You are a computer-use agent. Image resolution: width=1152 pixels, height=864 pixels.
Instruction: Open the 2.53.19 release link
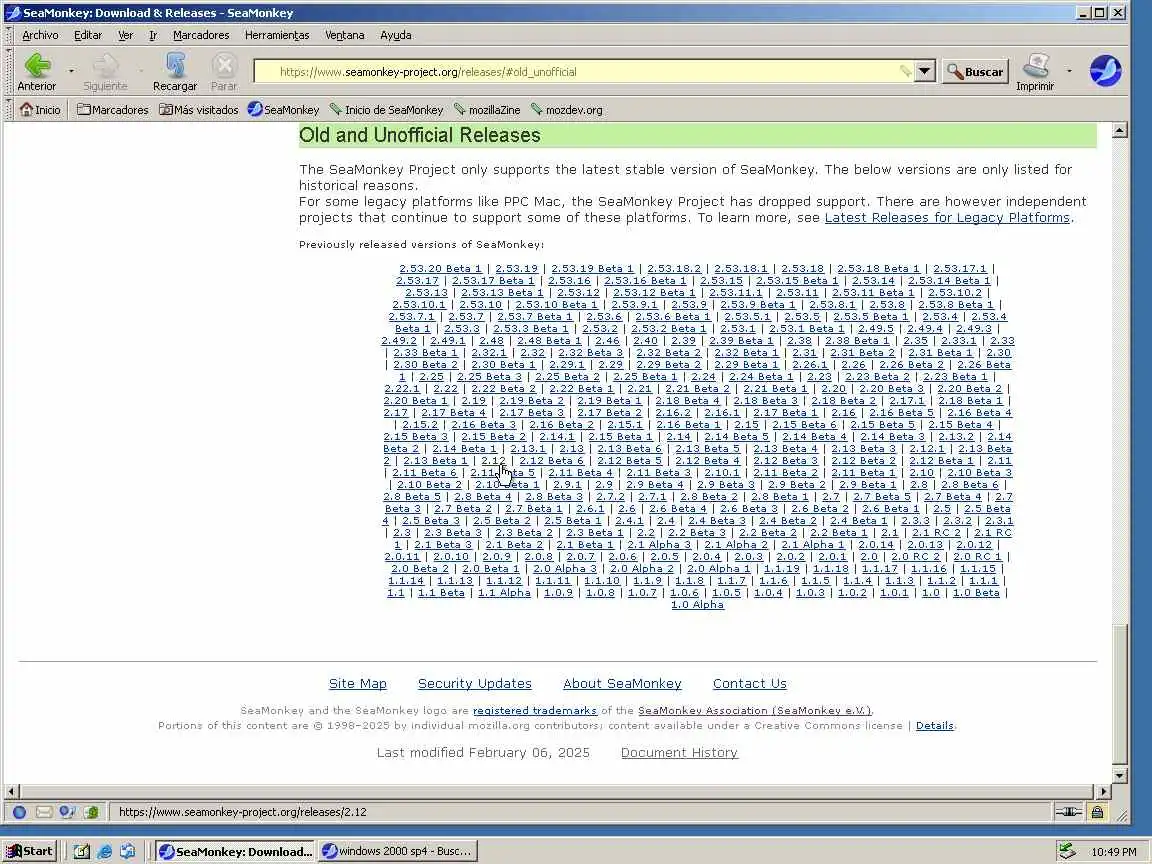pyautogui.click(x=516, y=269)
